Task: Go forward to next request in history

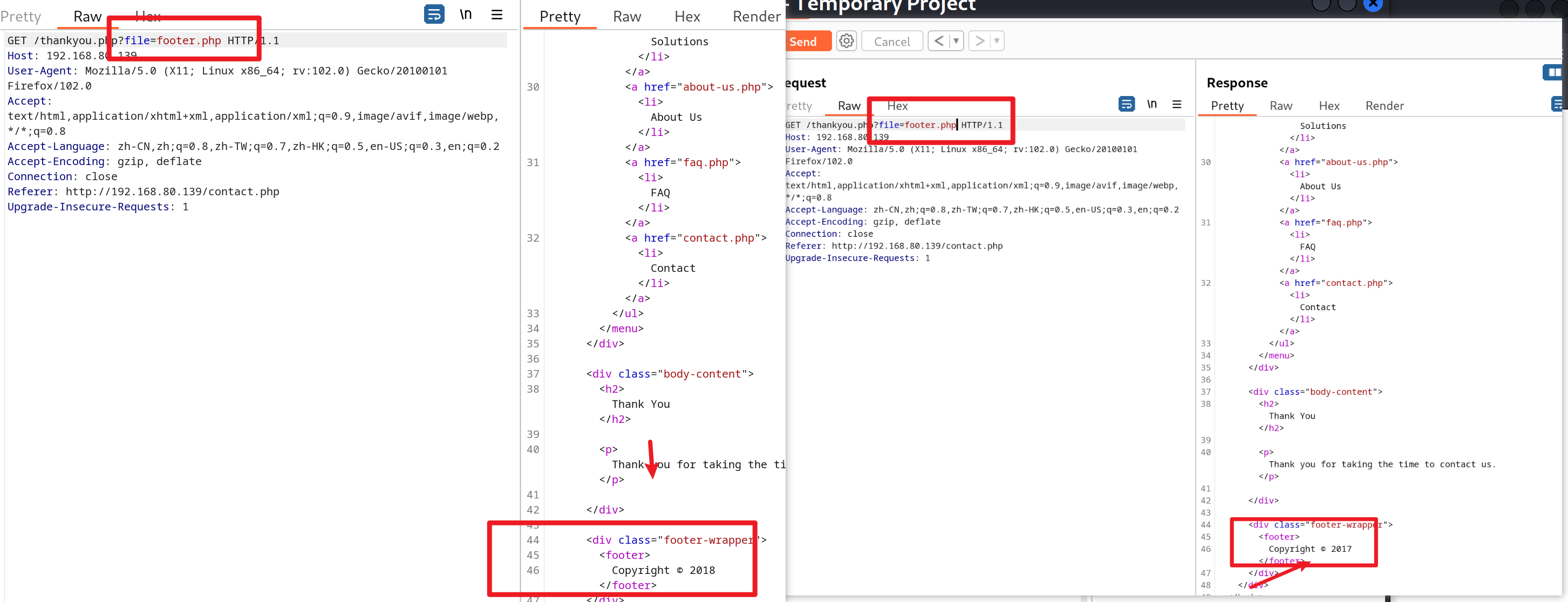Action: point(979,41)
